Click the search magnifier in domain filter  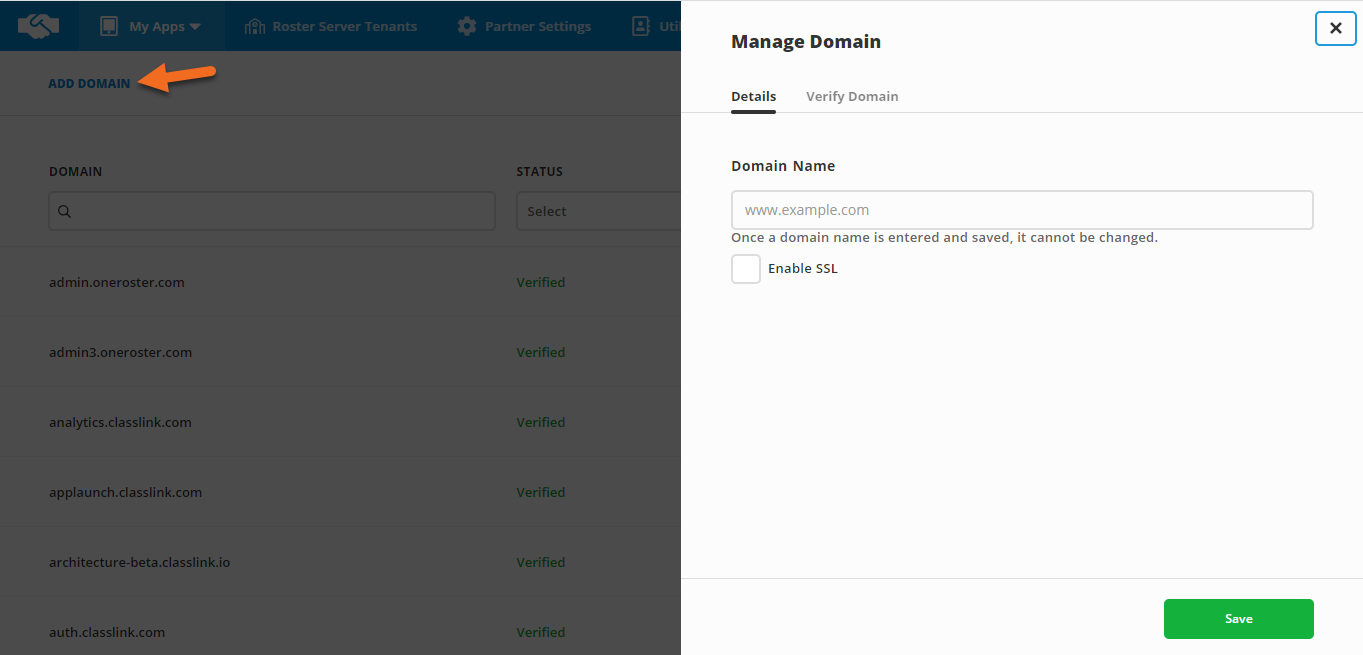(x=64, y=211)
